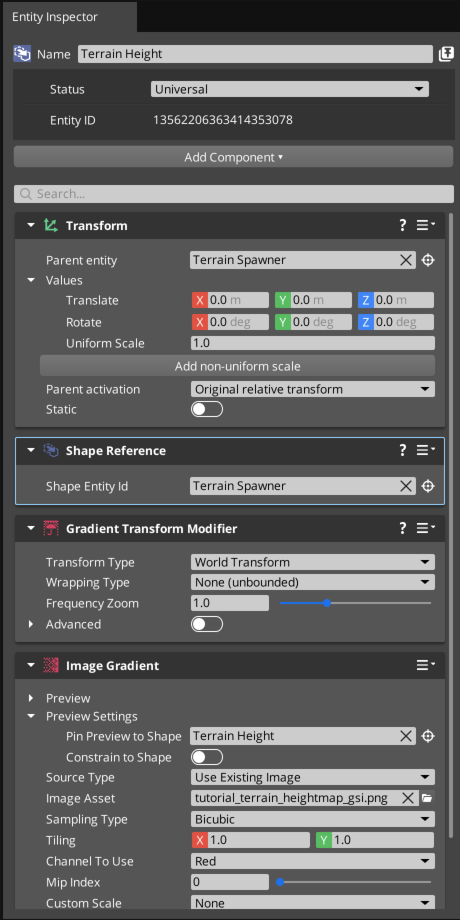Open the Add Component menu
This screenshot has width=460, height=920.
(234, 157)
